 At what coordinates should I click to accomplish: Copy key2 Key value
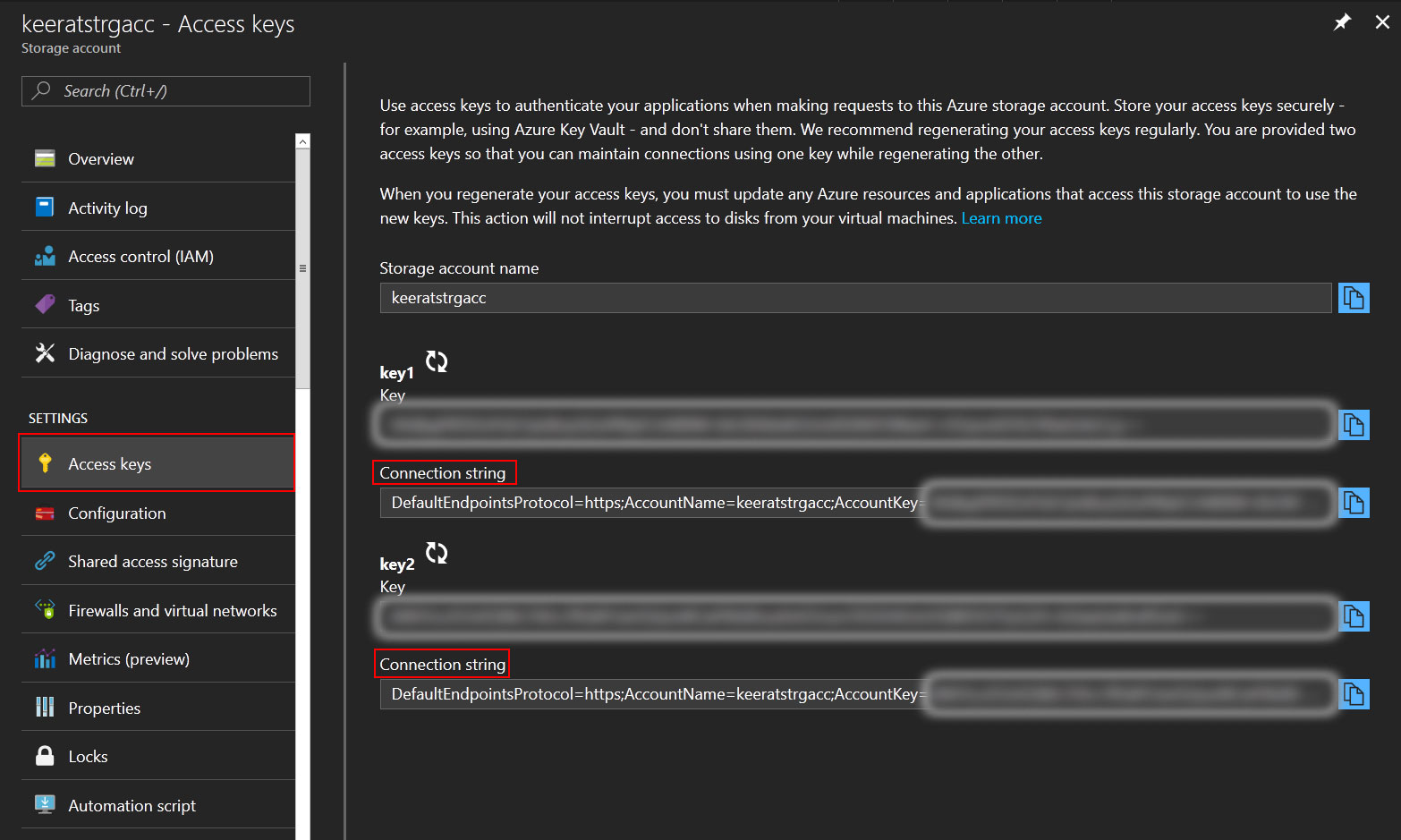point(1354,616)
